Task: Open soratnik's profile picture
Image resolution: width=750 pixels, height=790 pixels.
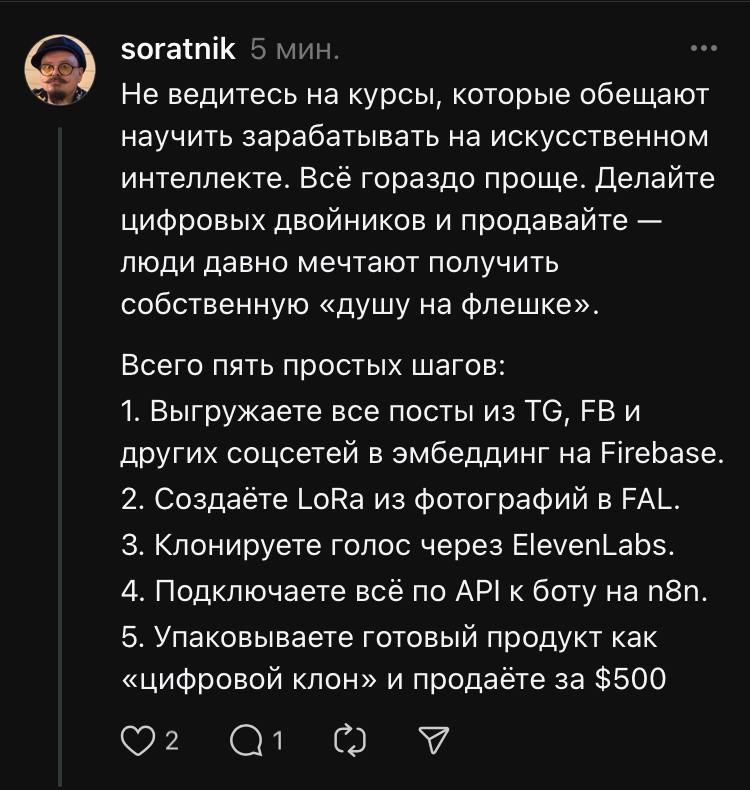Action: tap(60, 70)
